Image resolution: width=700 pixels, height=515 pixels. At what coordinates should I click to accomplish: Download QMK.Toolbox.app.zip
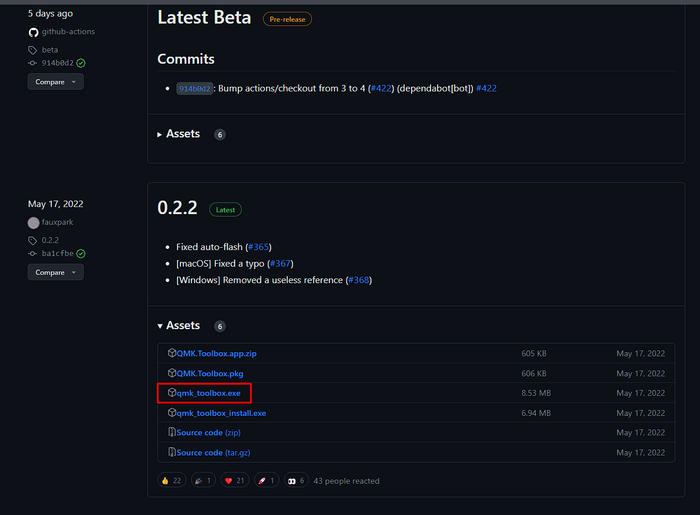[217, 353]
